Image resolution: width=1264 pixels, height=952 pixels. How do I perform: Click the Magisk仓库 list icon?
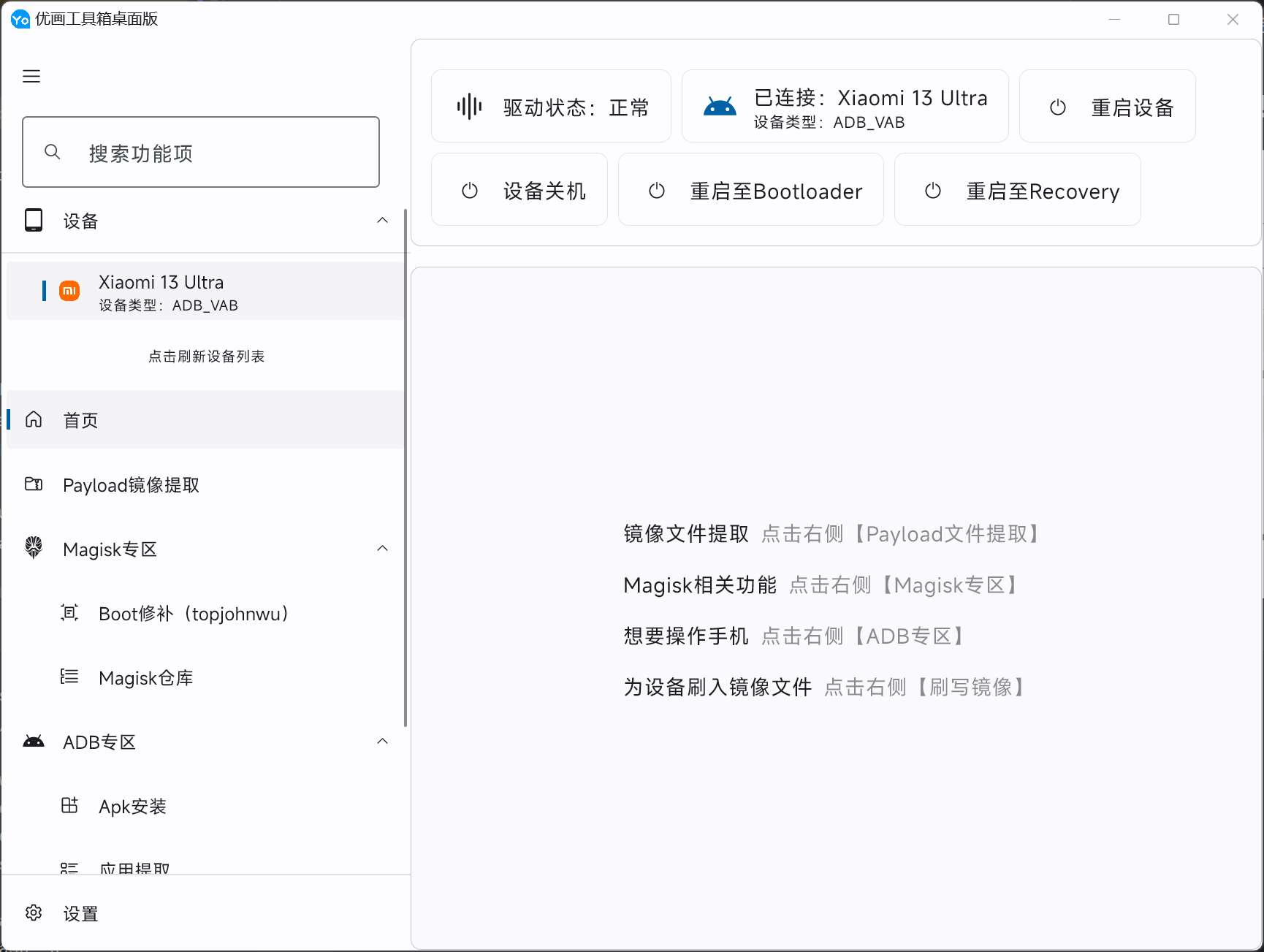pos(69,677)
